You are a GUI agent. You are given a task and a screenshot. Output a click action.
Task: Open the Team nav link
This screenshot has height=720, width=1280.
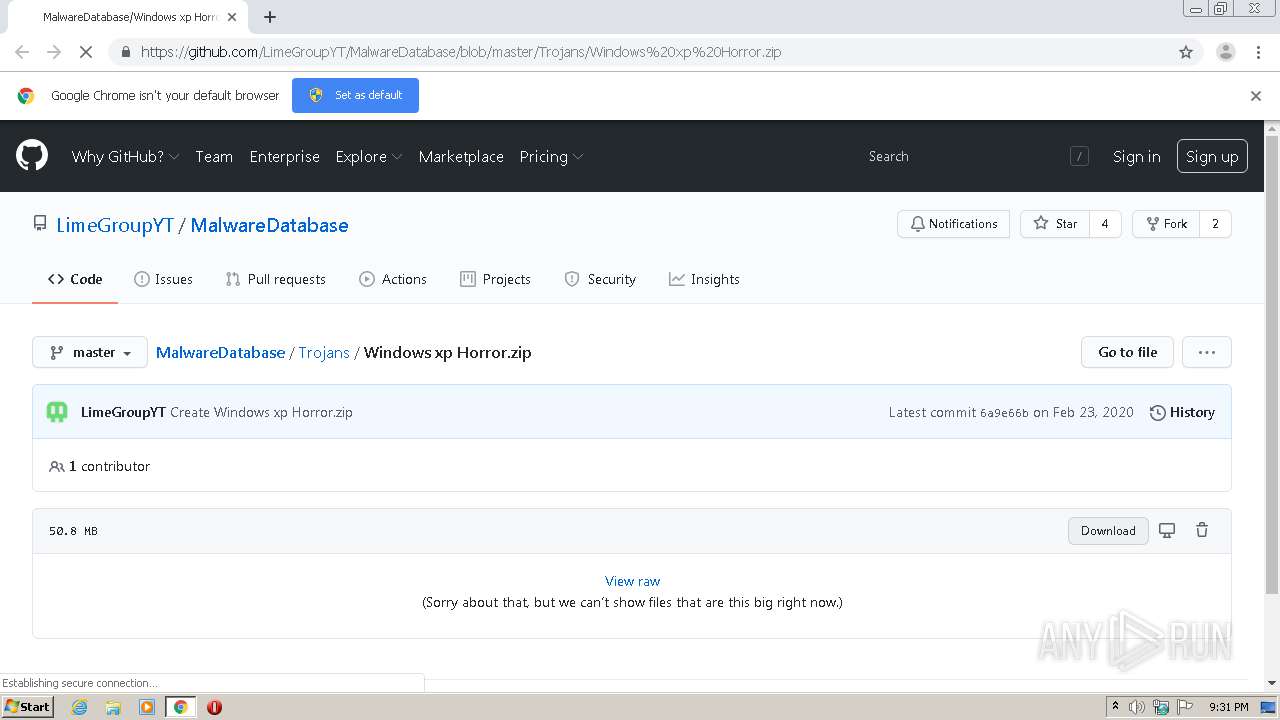214,156
